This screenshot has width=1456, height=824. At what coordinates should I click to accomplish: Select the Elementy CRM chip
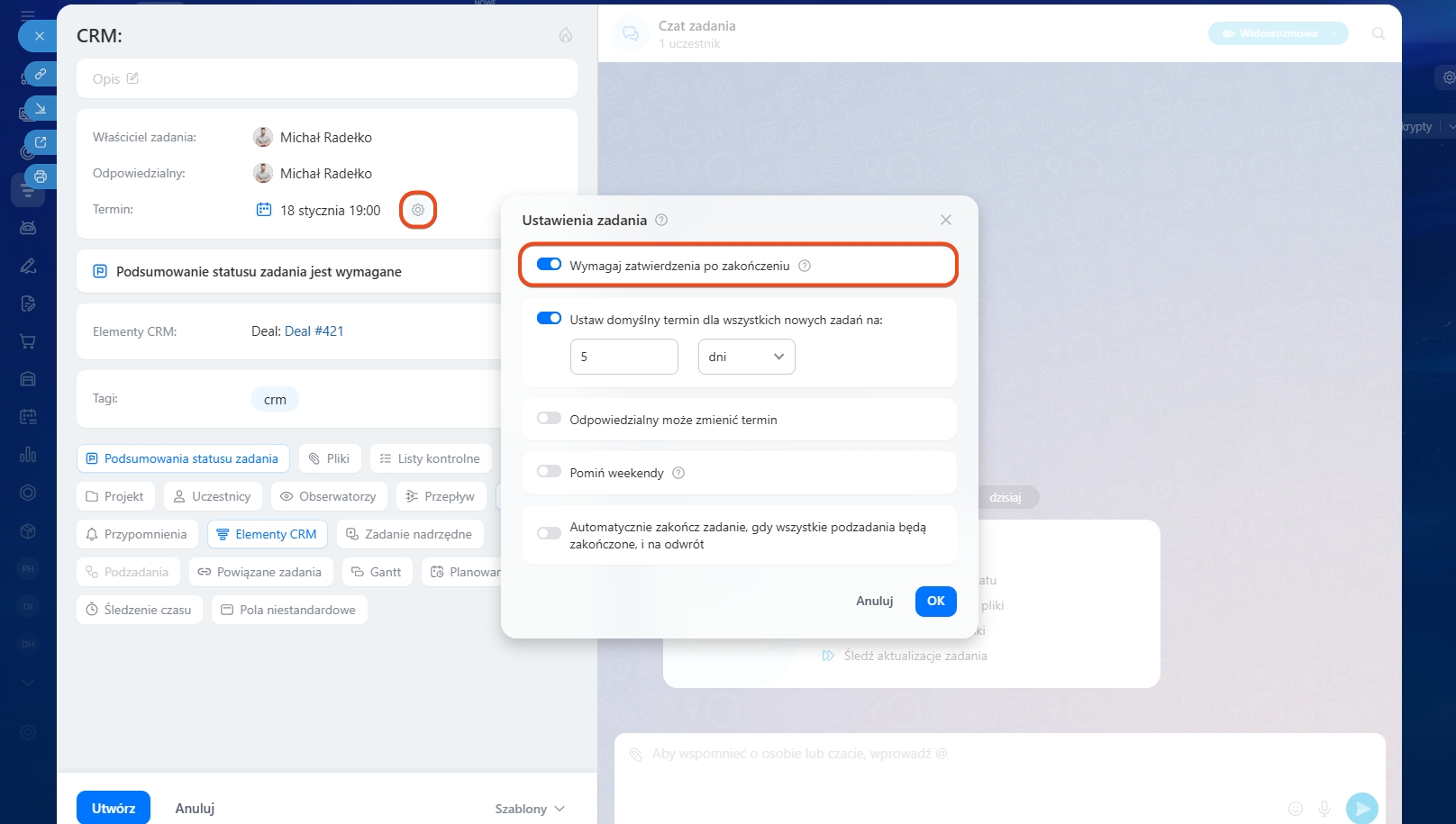[x=268, y=534]
